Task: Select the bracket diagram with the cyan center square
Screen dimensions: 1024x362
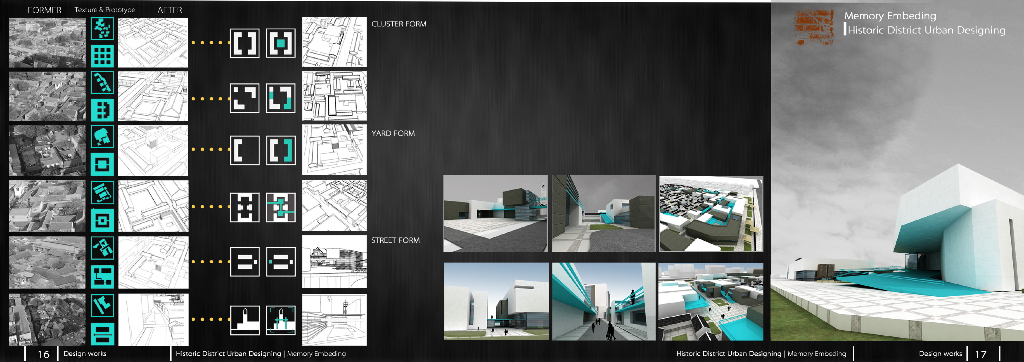Action: pos(281,42)
